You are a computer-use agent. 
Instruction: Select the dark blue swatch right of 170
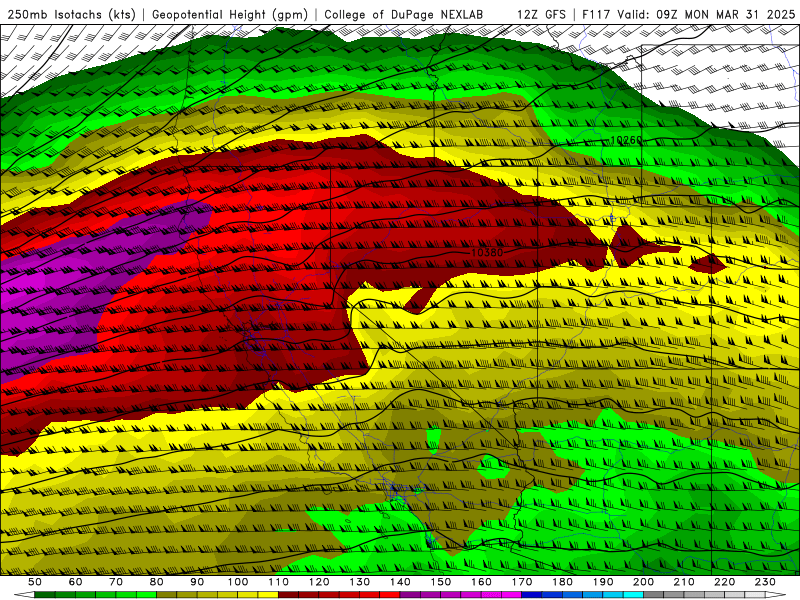[532, 595]
